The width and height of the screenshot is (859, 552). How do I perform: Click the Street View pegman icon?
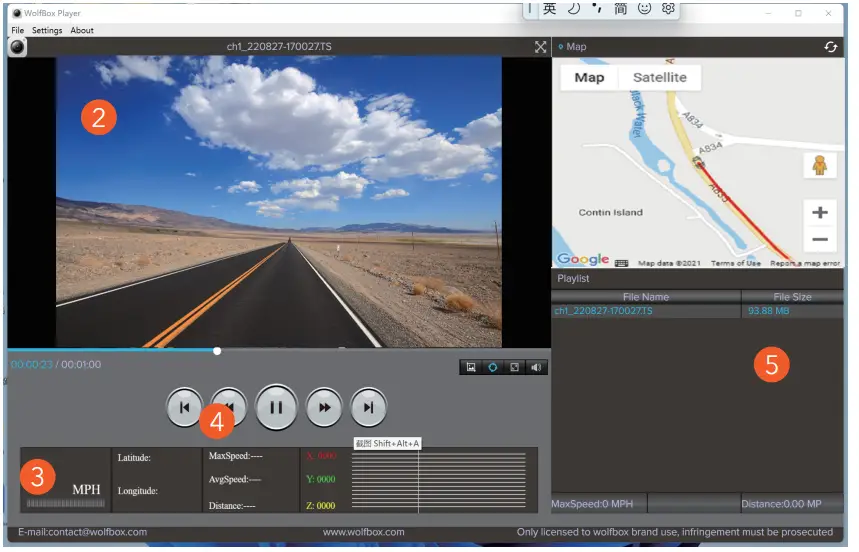point(820,166)
